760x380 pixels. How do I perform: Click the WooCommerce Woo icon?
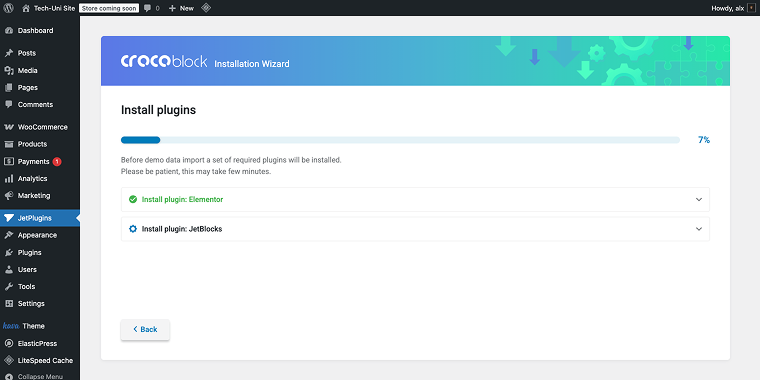[9, 127]
